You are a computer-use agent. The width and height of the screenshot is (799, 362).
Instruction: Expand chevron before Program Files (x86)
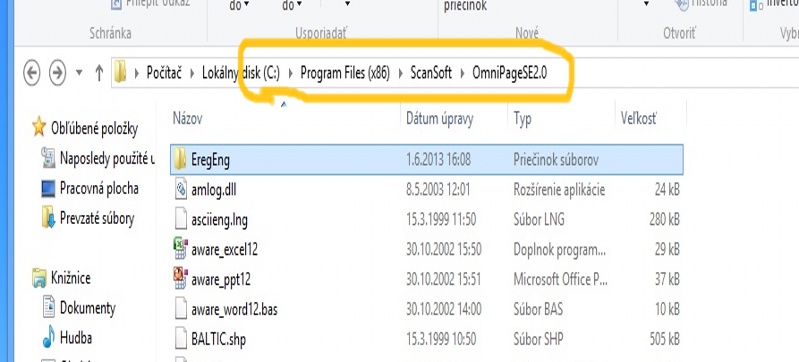point(290,73)
